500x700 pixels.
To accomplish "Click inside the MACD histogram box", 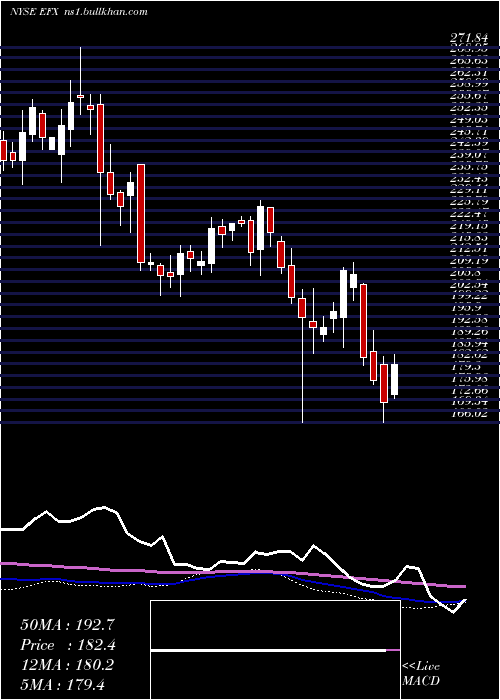I will tap(275, 650).
